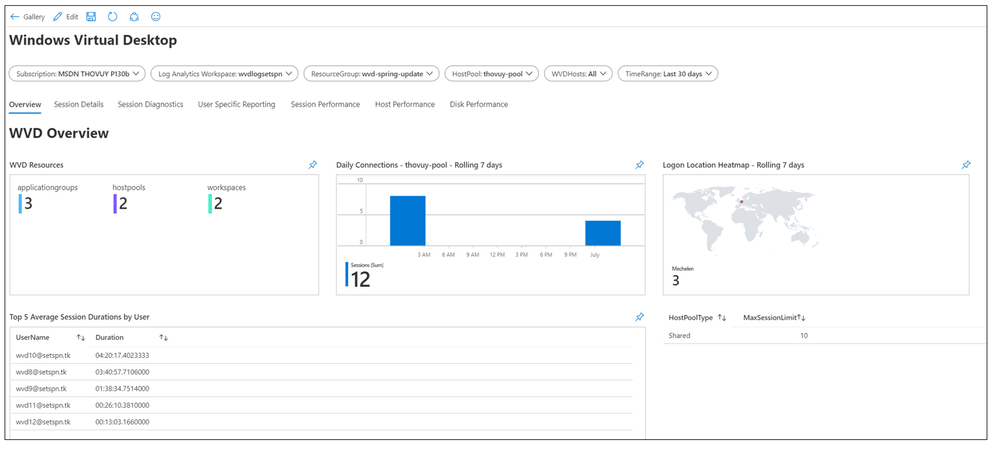Click the red Mechelen dot on the map
Viewport: 999px width, 449px height.
[741, 202]
